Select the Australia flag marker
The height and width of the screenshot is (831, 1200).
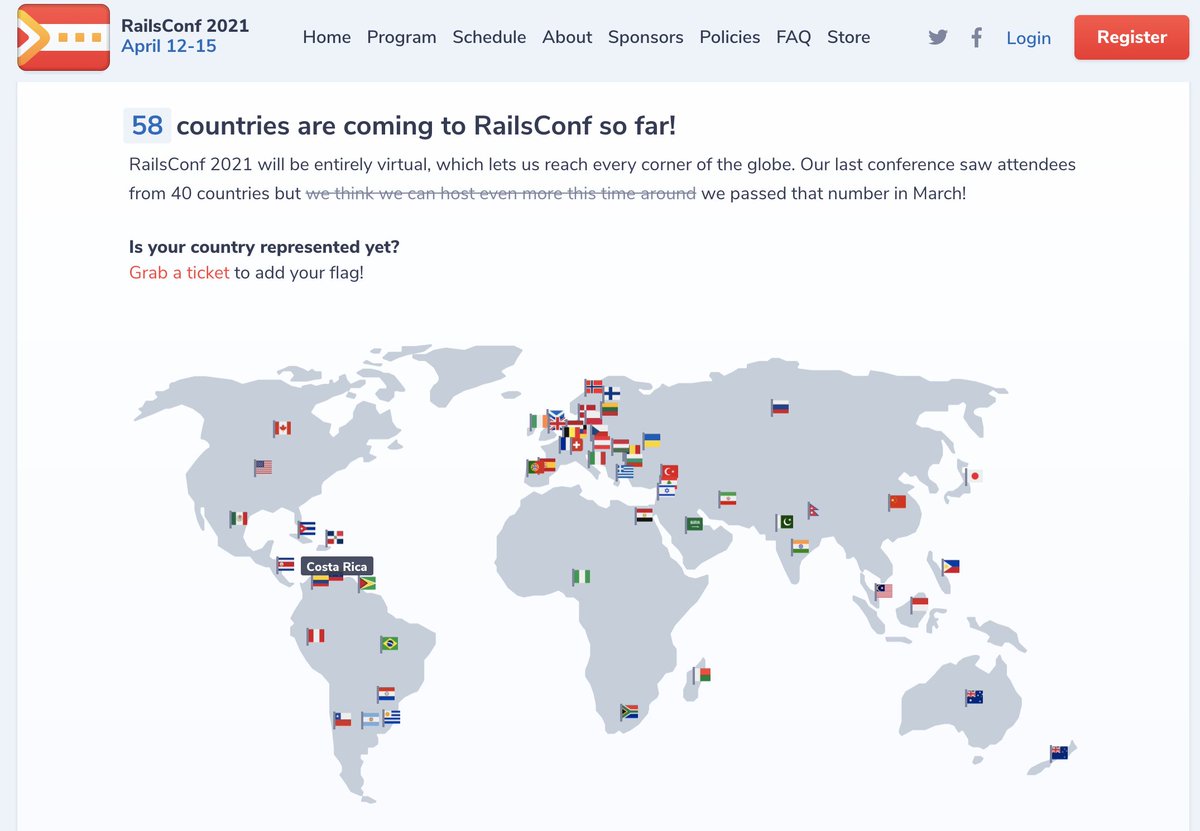click(x=973, y=698)
